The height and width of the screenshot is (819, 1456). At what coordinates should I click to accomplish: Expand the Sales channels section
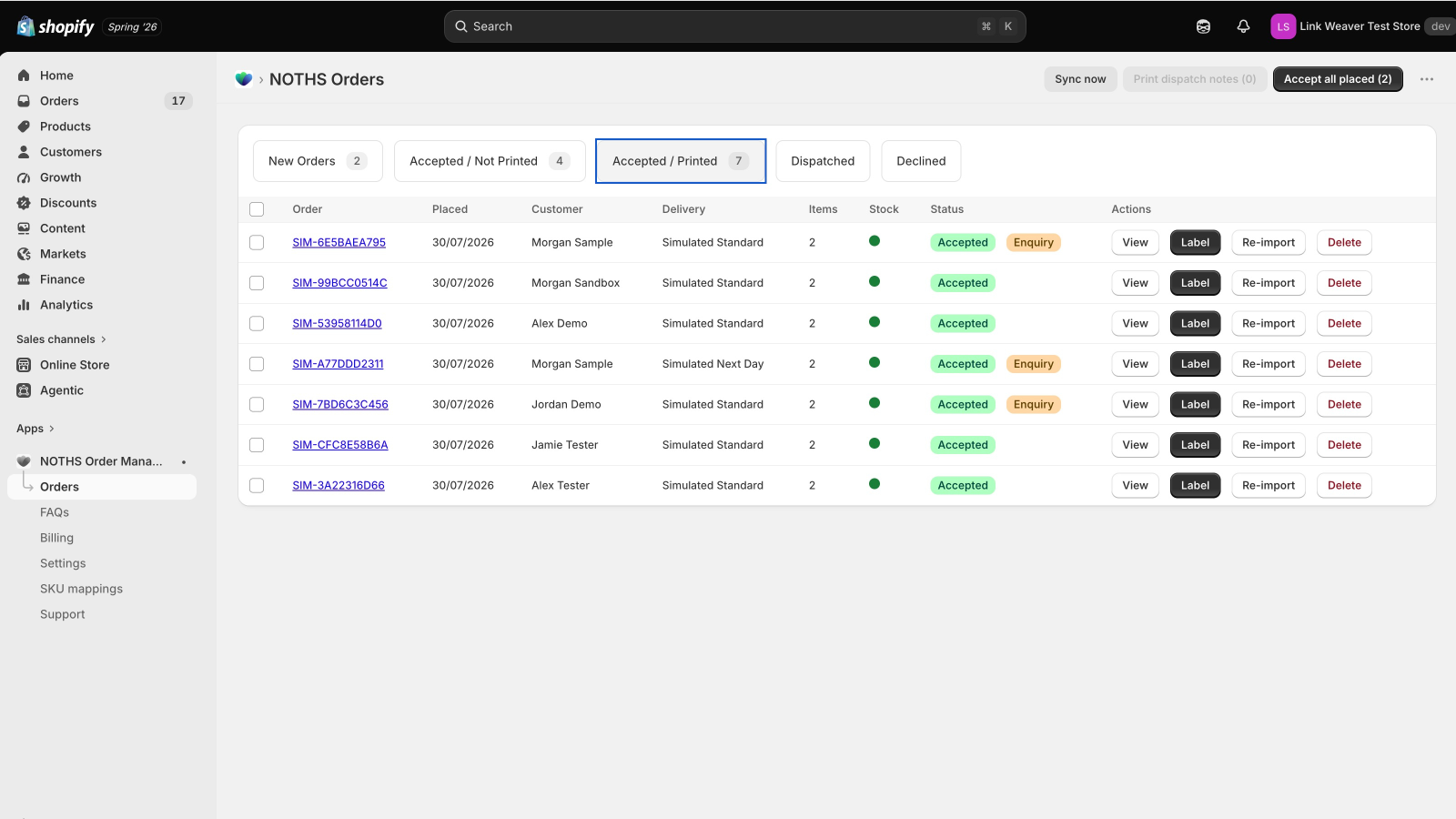[61, 339]
